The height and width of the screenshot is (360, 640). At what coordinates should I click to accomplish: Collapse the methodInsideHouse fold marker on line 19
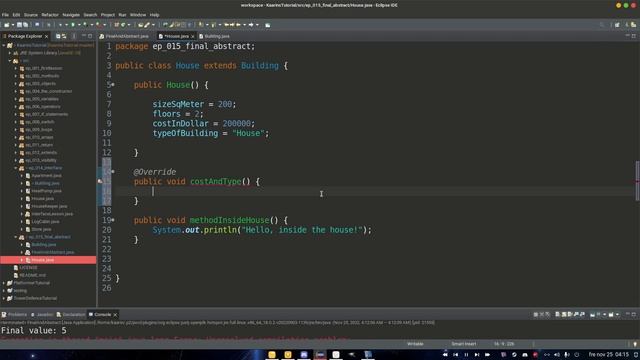[113, 220]
